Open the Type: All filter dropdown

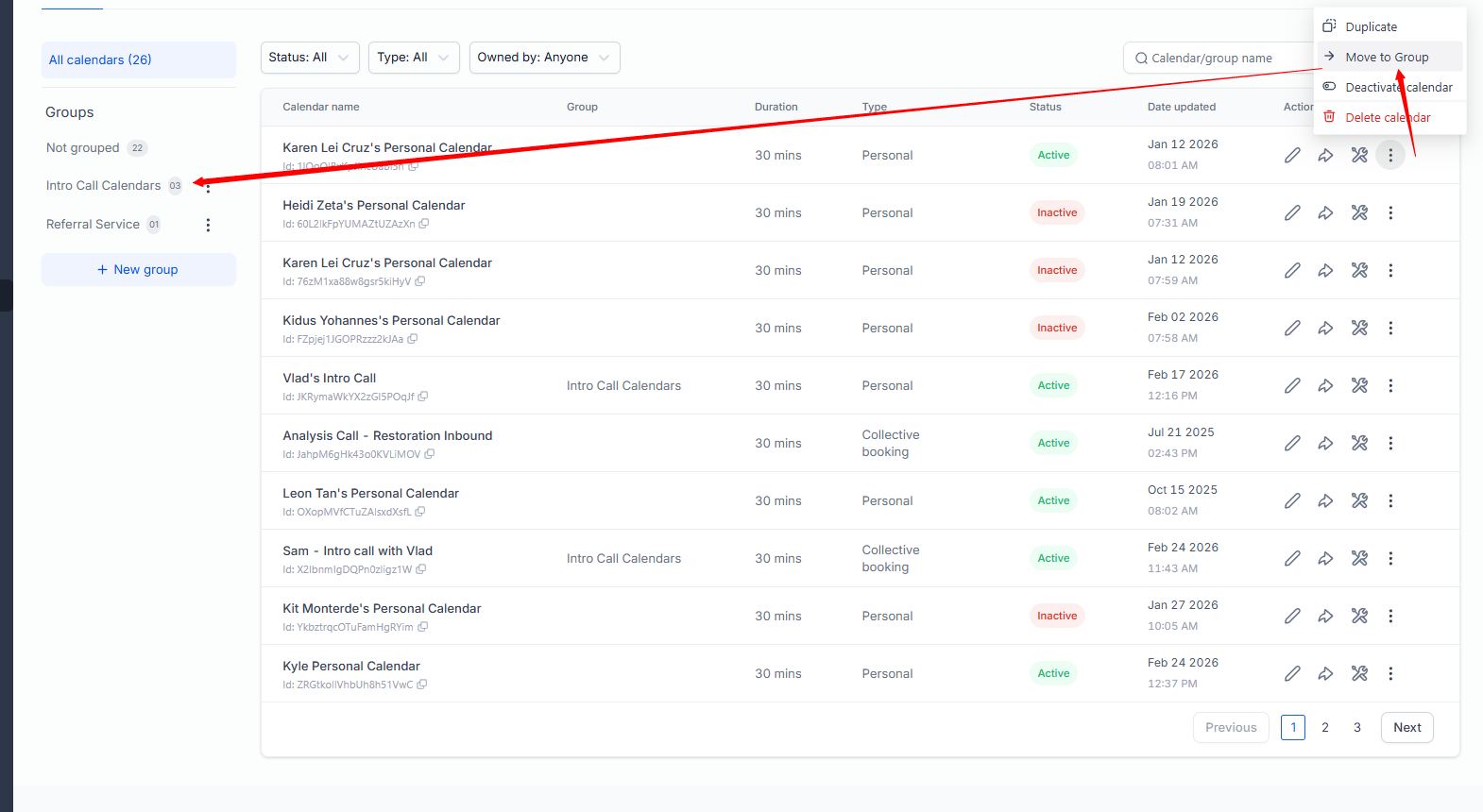pyautogui.click(x=414, y=58)
